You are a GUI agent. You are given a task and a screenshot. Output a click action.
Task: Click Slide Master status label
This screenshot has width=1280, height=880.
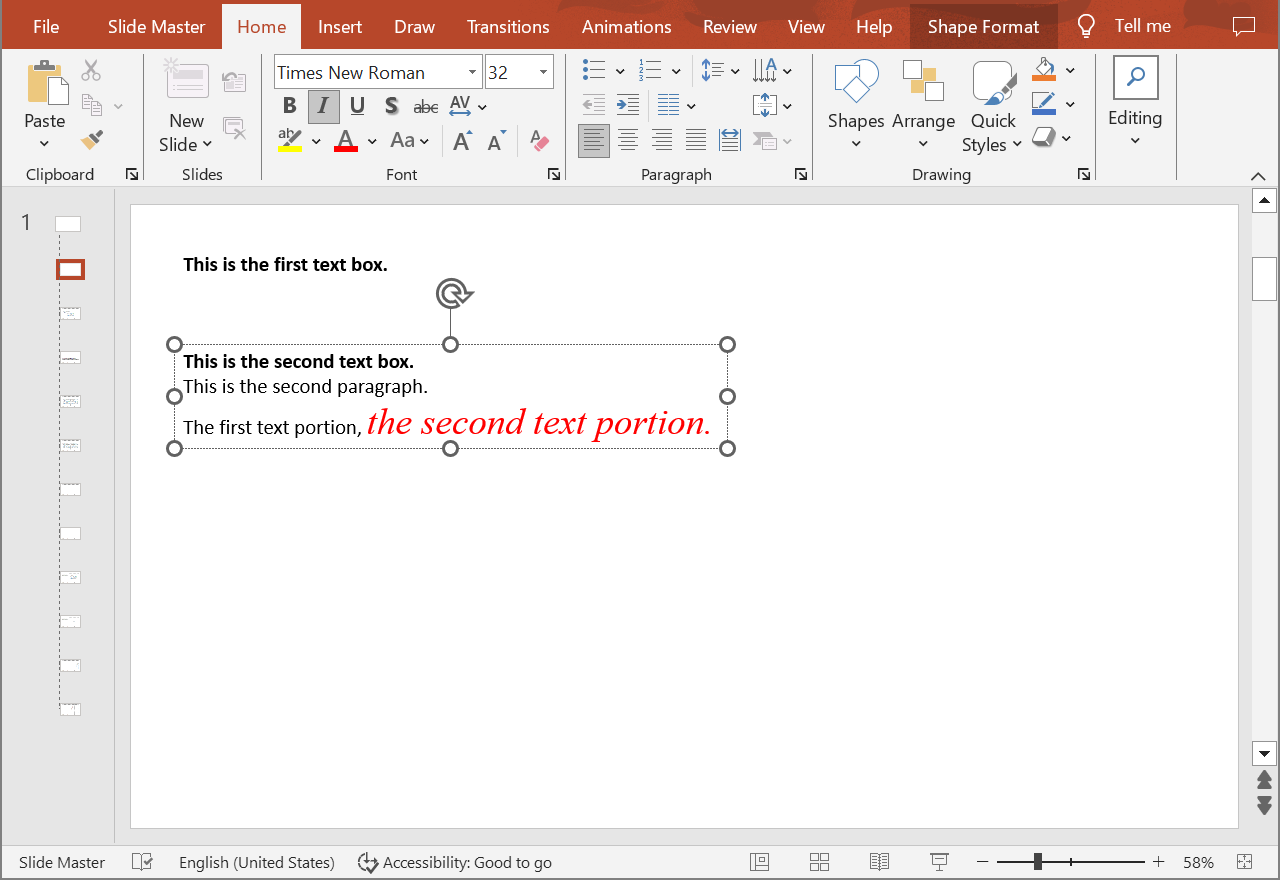coord(62,862)
